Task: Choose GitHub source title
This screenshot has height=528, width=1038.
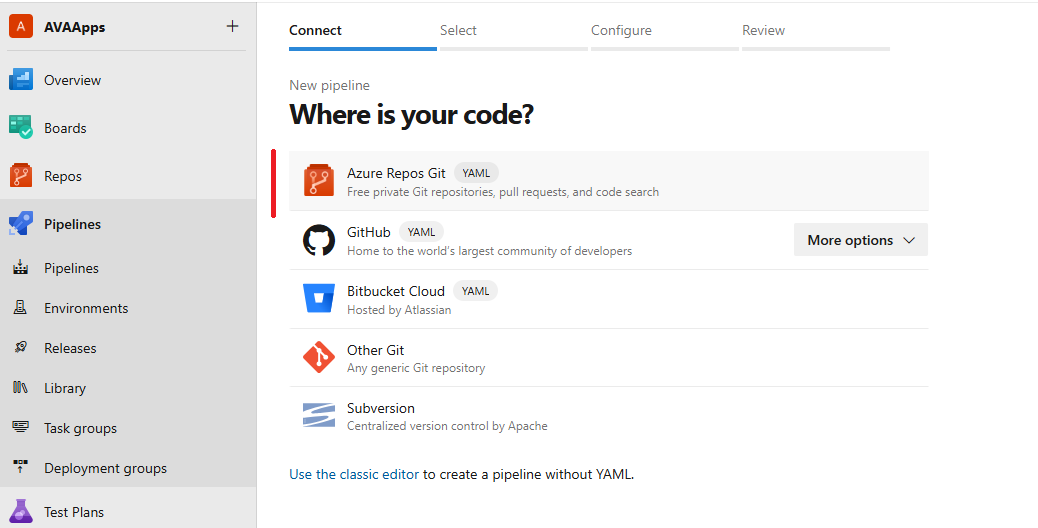Action: tap(369, 232)
